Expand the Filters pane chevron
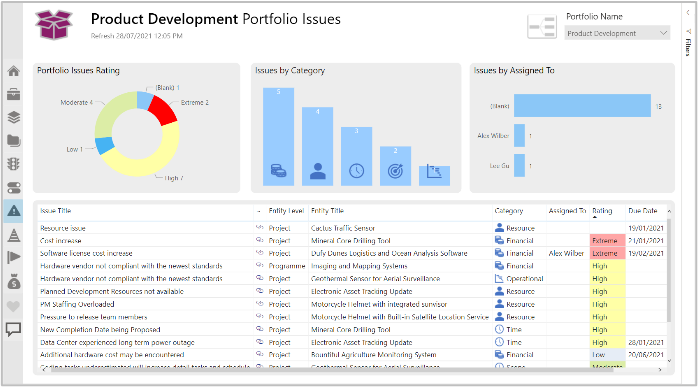The width and height of the screenshot is (698, 387). (x=688, y=13)
